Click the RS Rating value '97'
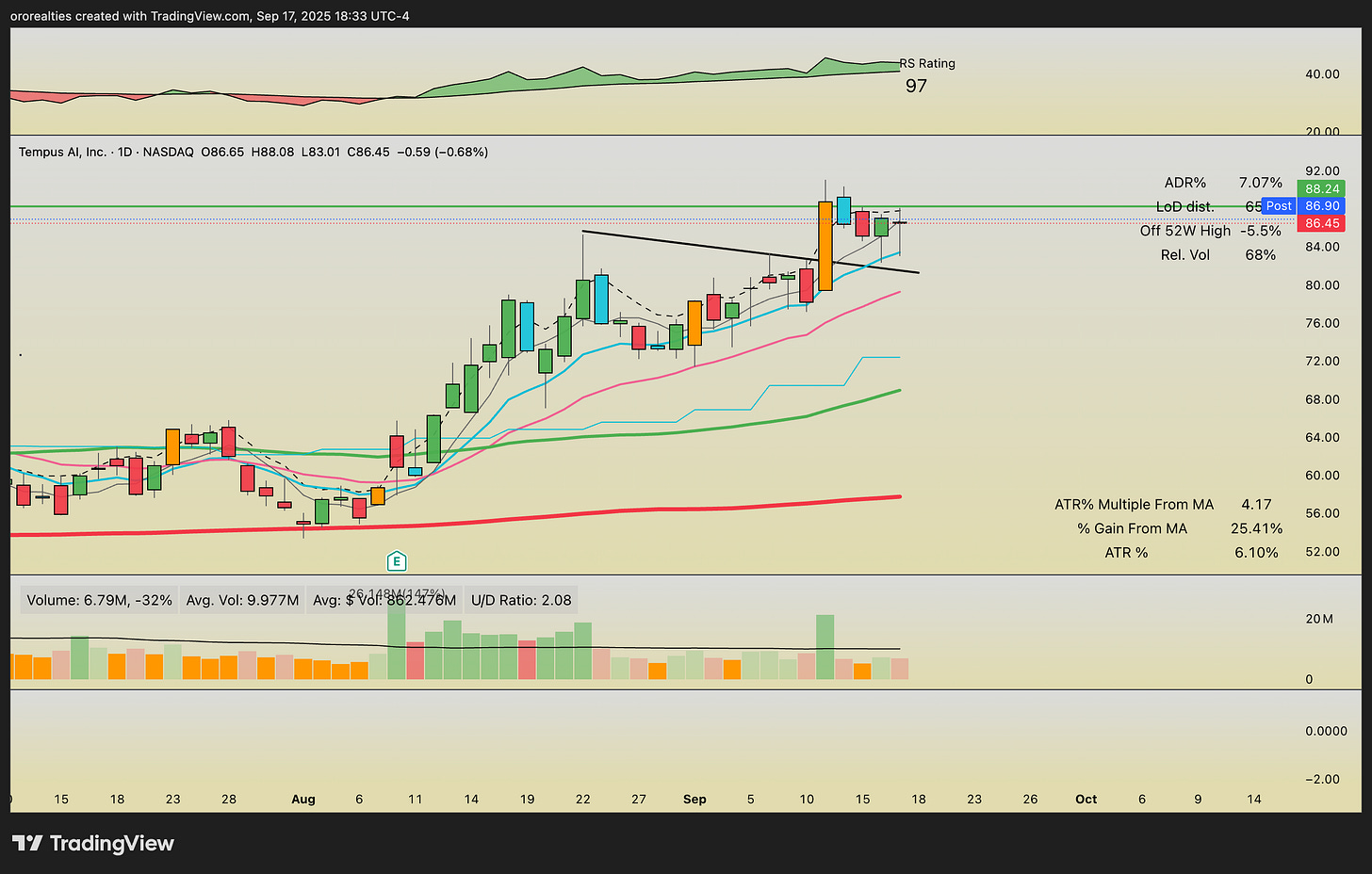 (x=916, y=86)
